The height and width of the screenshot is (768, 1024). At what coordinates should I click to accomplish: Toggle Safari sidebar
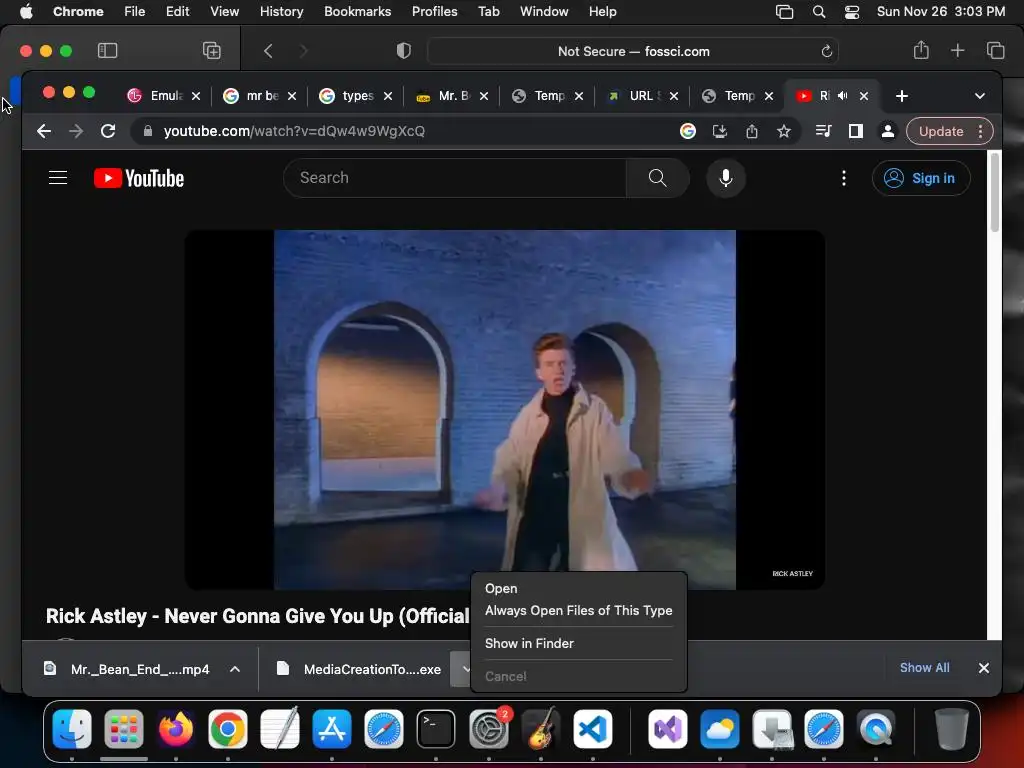click(x=107, y=51)
